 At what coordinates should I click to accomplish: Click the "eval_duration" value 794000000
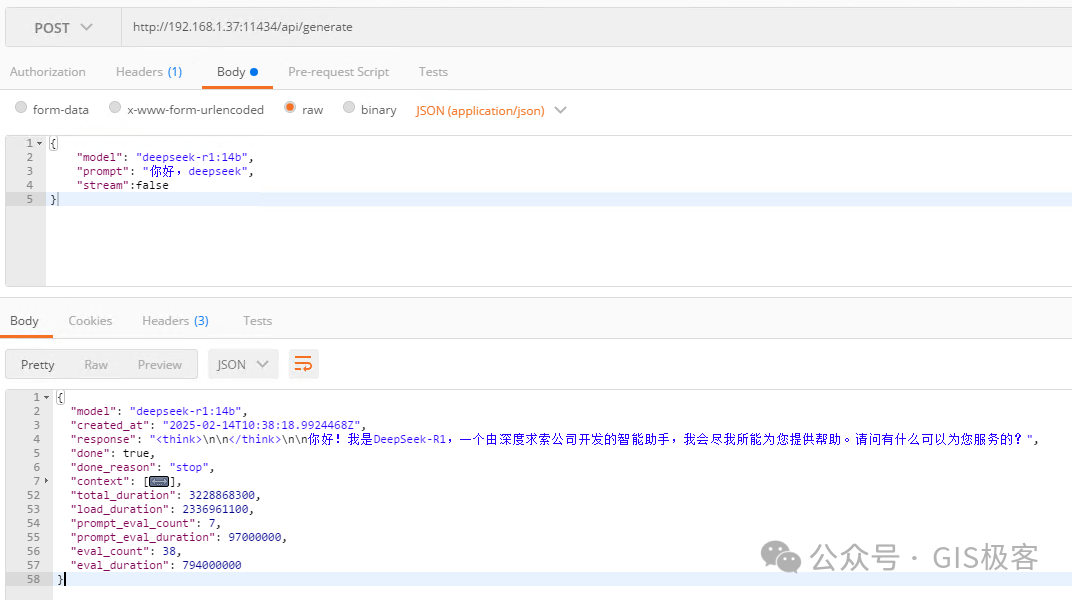tap(211, 565)
